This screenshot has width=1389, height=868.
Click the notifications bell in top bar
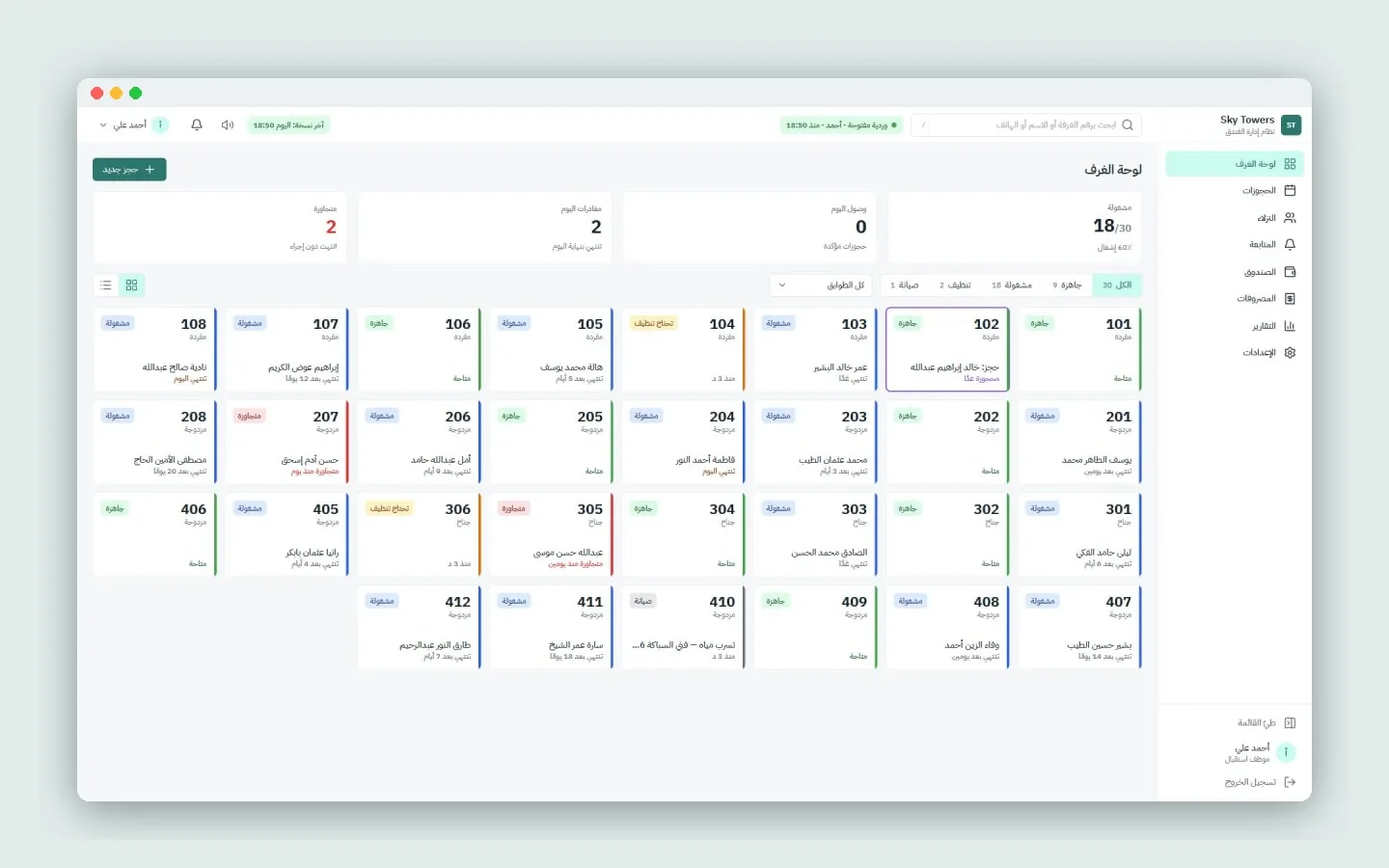point(197,125)
